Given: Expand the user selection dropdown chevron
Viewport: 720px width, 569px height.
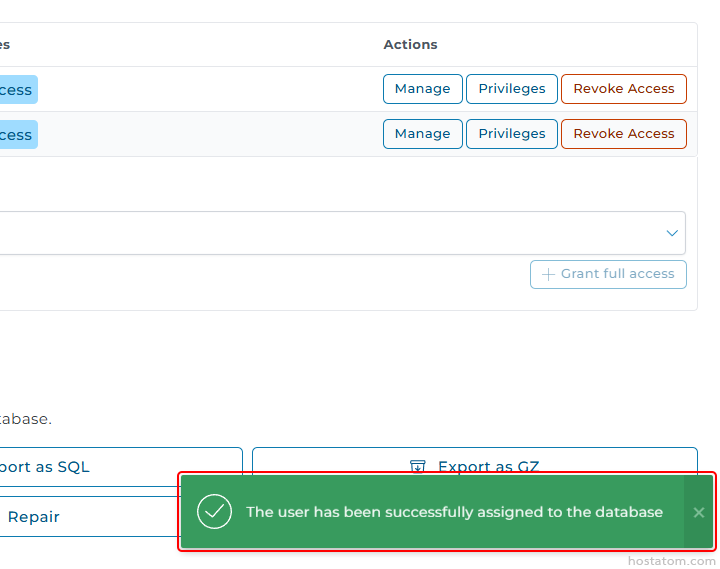Looking at the screenshot, I should [672, 233].
